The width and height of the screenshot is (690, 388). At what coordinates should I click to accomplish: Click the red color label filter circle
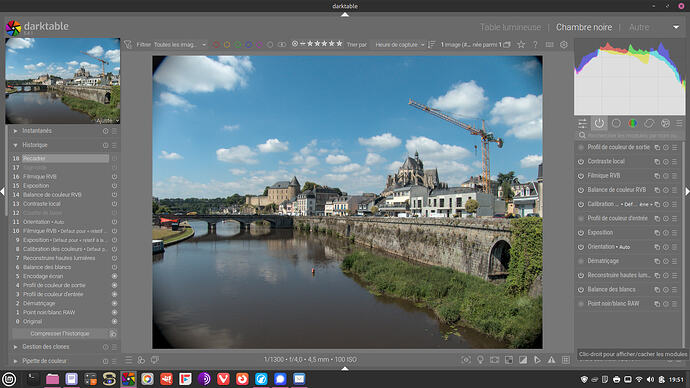(216, 44)
